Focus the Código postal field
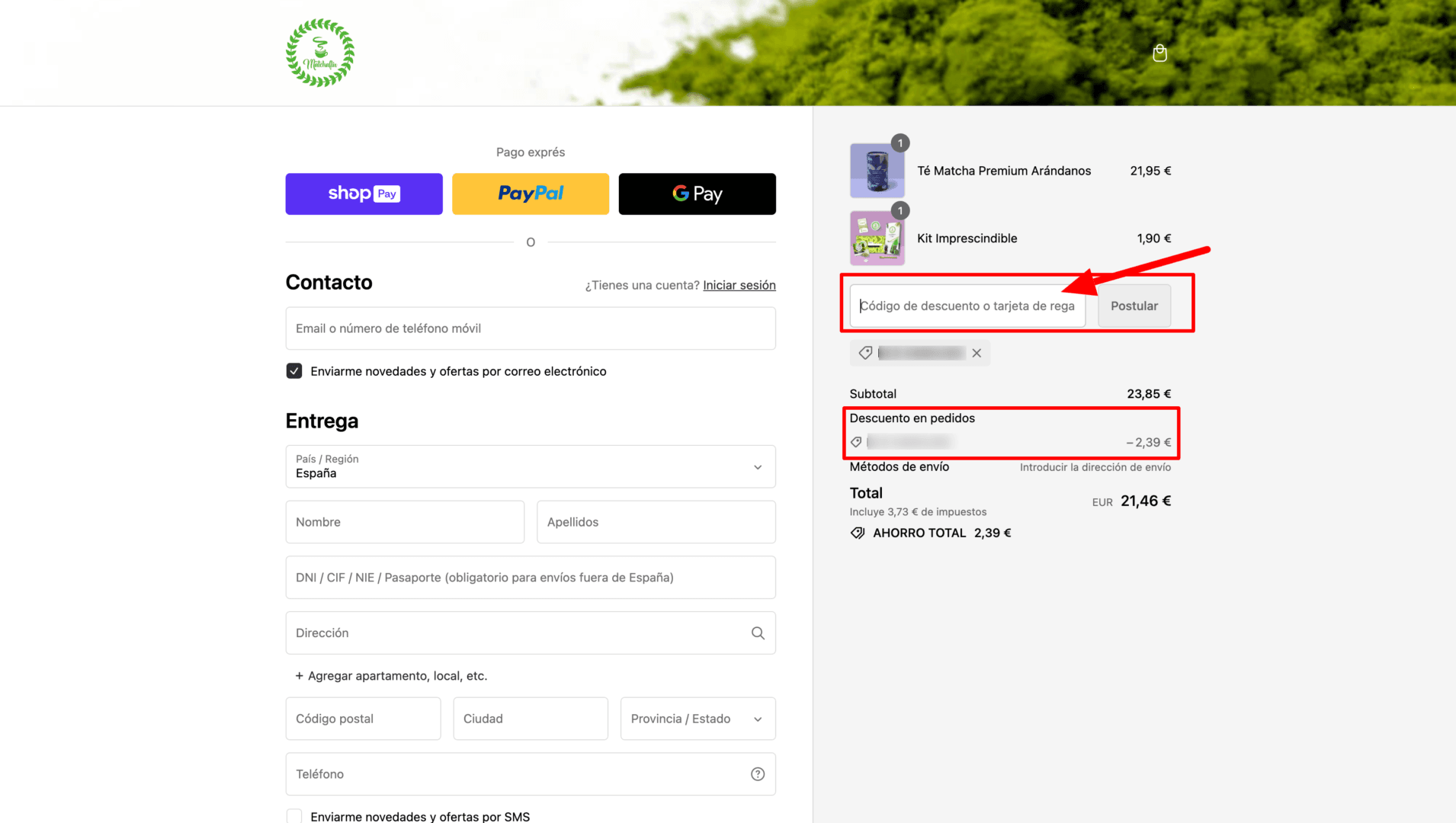Viewport: 1456px width, 823px height. point(364,719)
